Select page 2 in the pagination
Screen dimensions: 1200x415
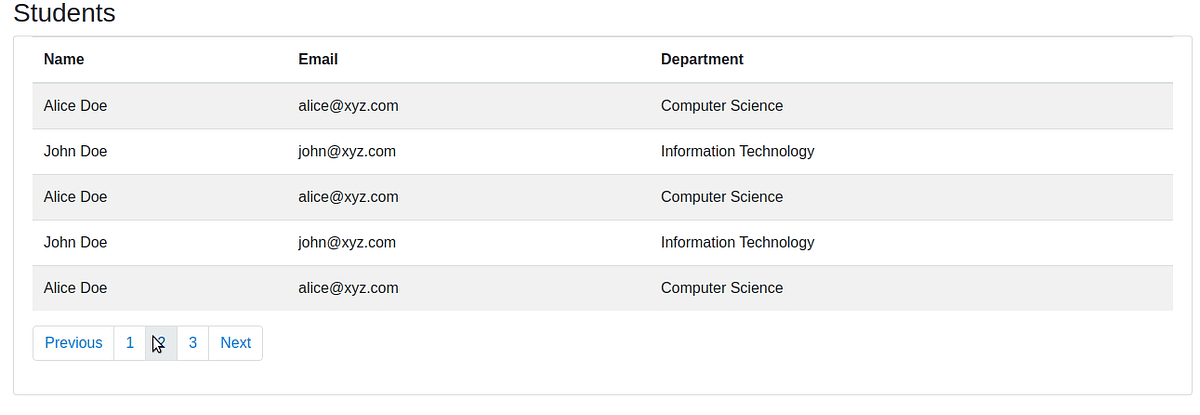pyautogui.click(x=161, y=343)
